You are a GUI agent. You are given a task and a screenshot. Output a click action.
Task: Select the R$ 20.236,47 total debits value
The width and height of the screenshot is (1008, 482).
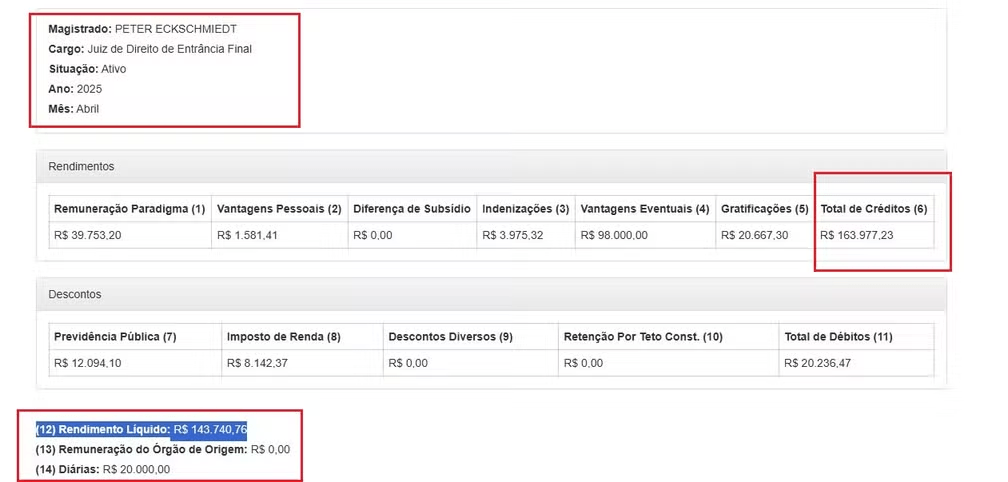[819, 363]
